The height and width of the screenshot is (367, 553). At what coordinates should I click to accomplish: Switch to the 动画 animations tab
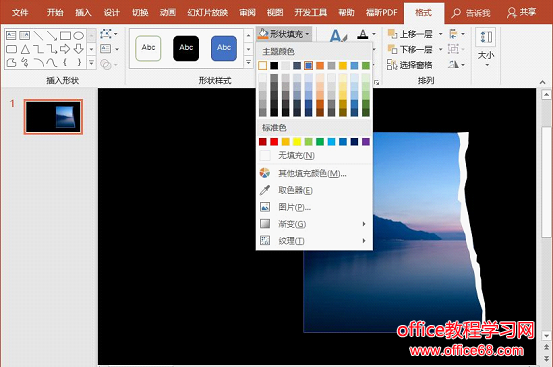[168, 13]
